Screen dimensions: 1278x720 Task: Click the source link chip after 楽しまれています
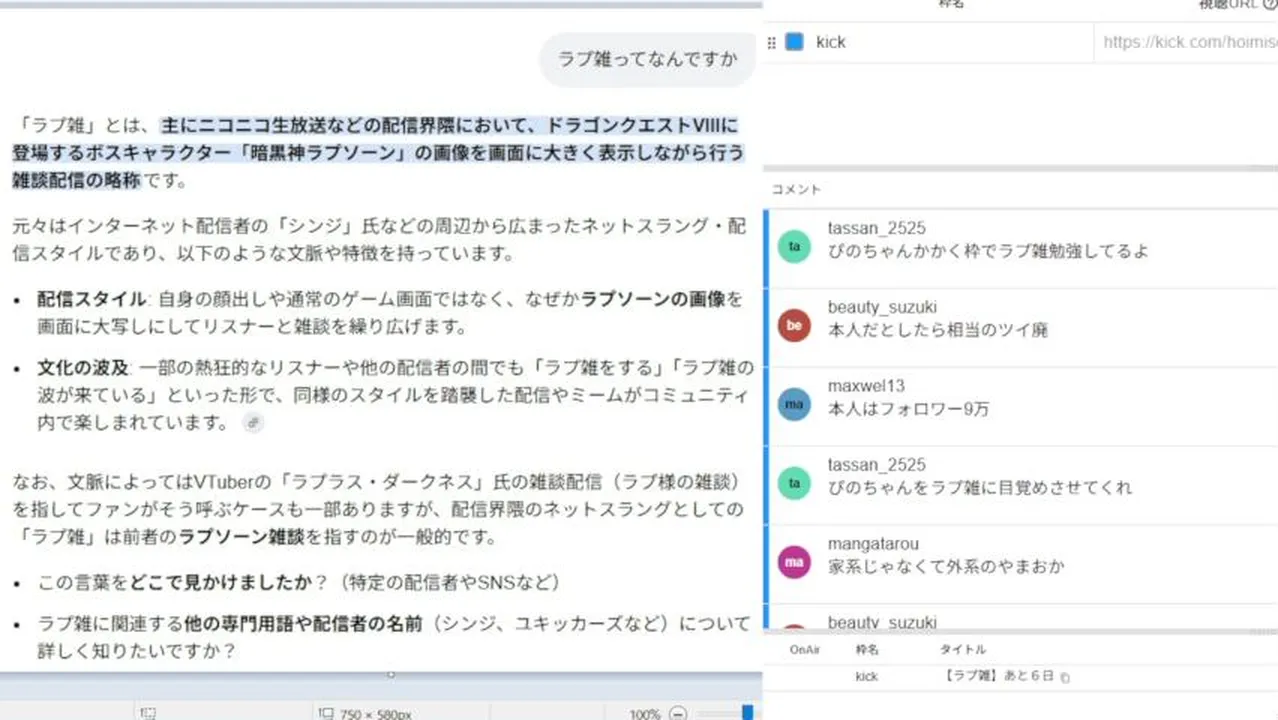click(253, 423)
